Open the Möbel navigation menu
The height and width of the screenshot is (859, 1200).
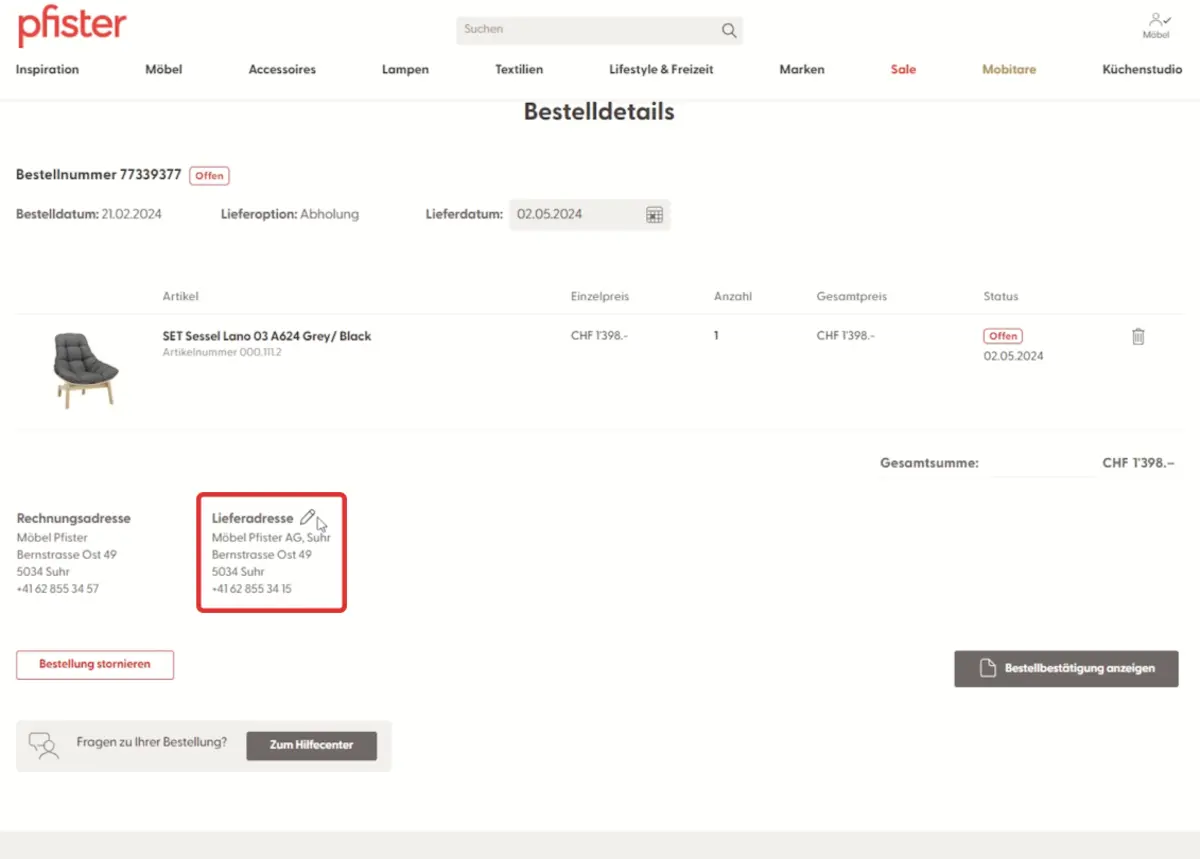point(164,70)
